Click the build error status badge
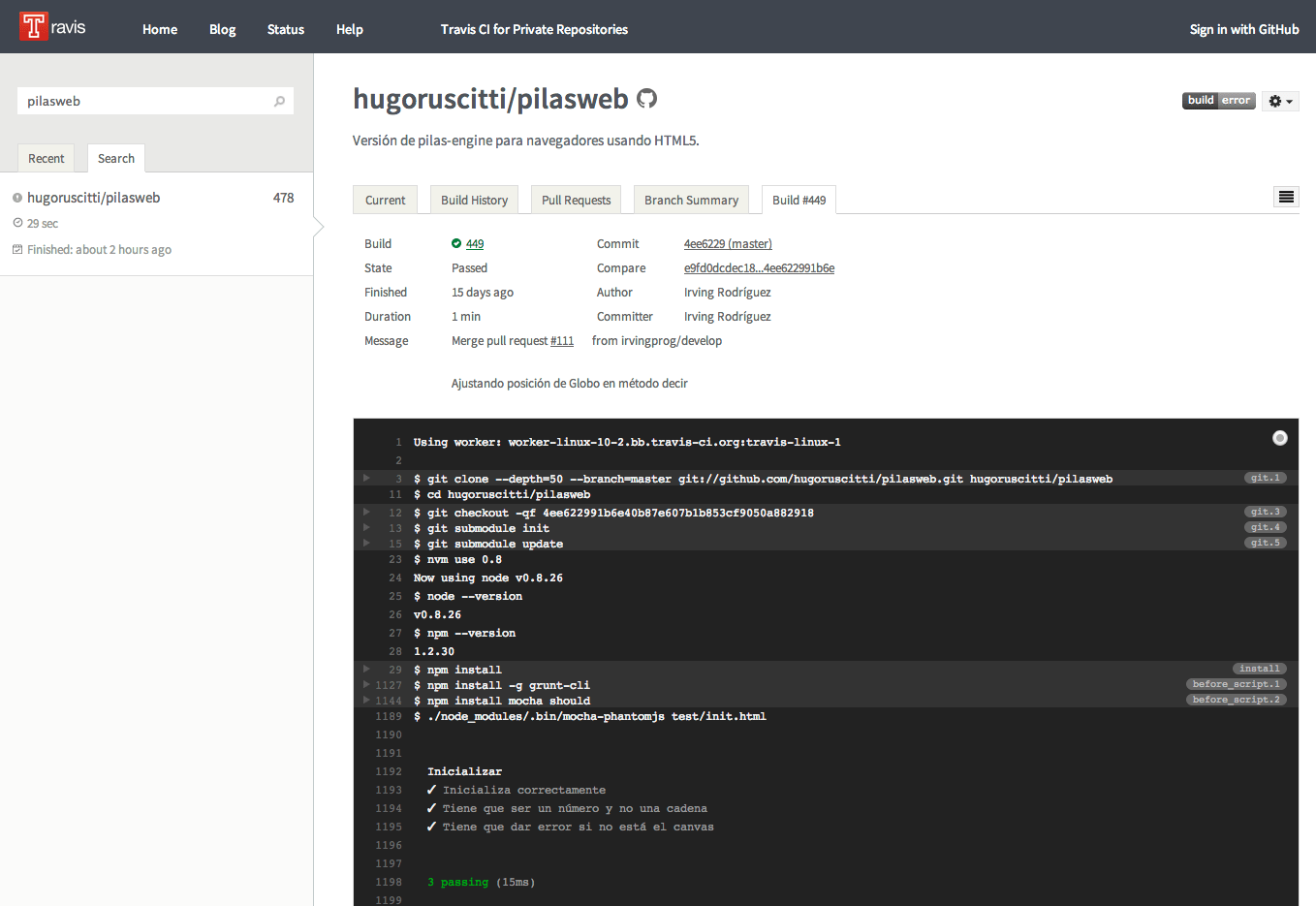This screenshot has height=906, width=1316. click(1219, 100)
